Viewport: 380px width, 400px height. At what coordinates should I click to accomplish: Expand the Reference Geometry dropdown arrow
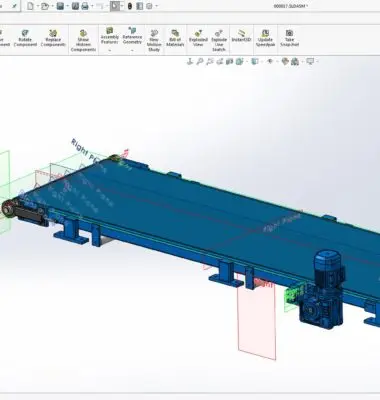(x=132, y=50)
